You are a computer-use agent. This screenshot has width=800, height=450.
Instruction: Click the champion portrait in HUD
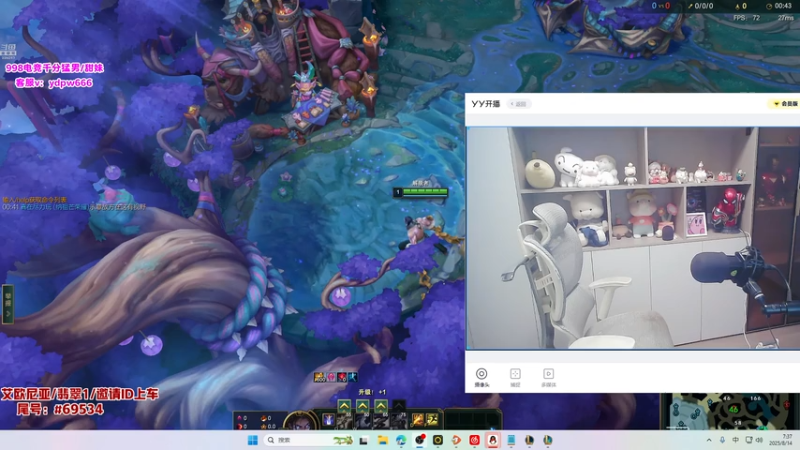pyautogui.click(x=301, y=420)
